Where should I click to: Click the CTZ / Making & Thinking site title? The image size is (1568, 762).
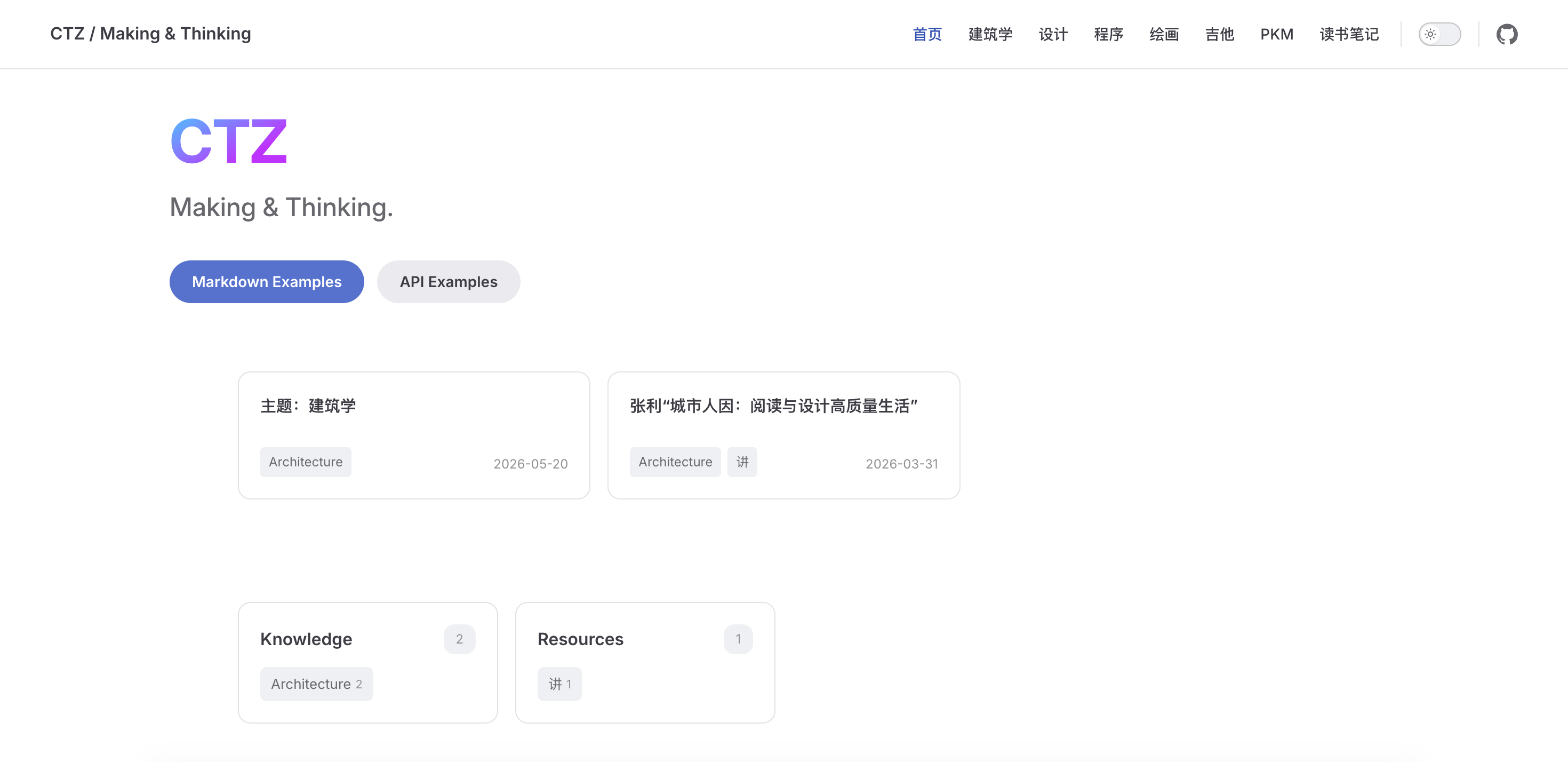click(150, 34)
